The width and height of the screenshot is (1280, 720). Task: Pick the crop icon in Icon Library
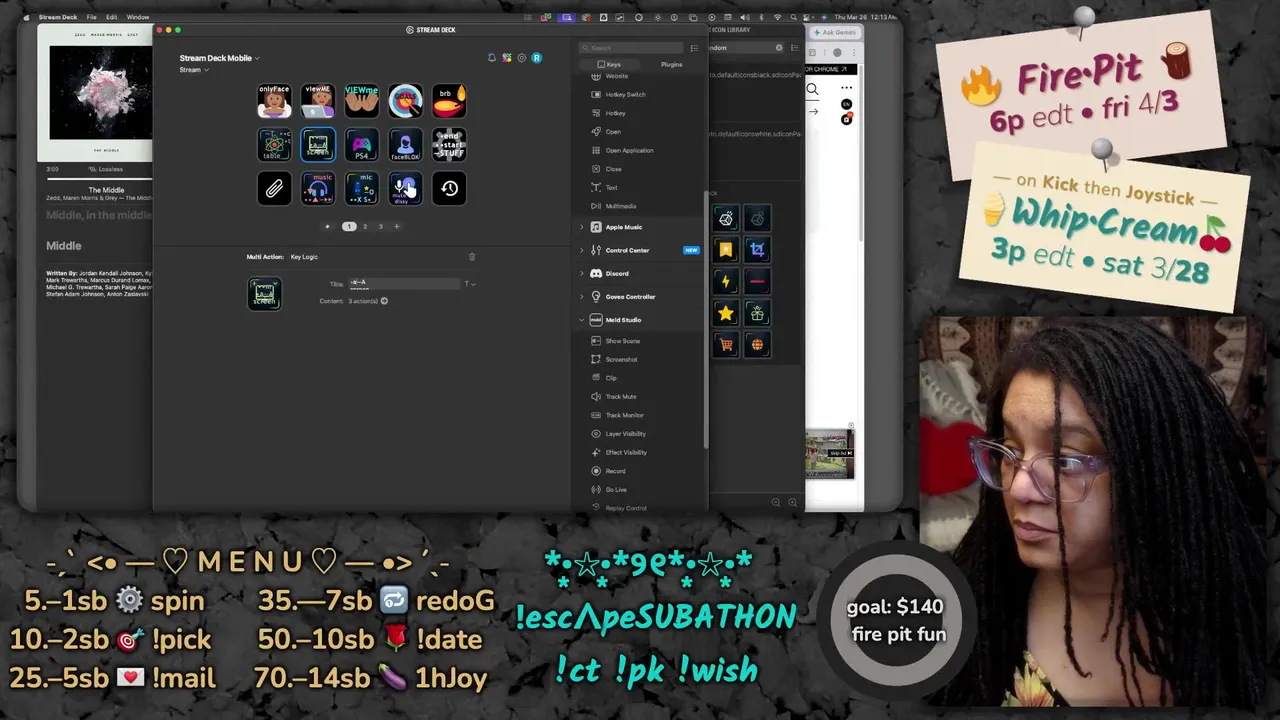(x=757, y=249)
